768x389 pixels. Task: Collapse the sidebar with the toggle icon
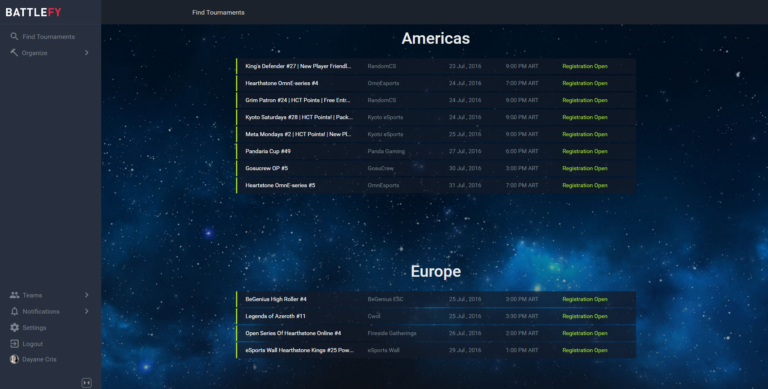[x=86, y=383]
